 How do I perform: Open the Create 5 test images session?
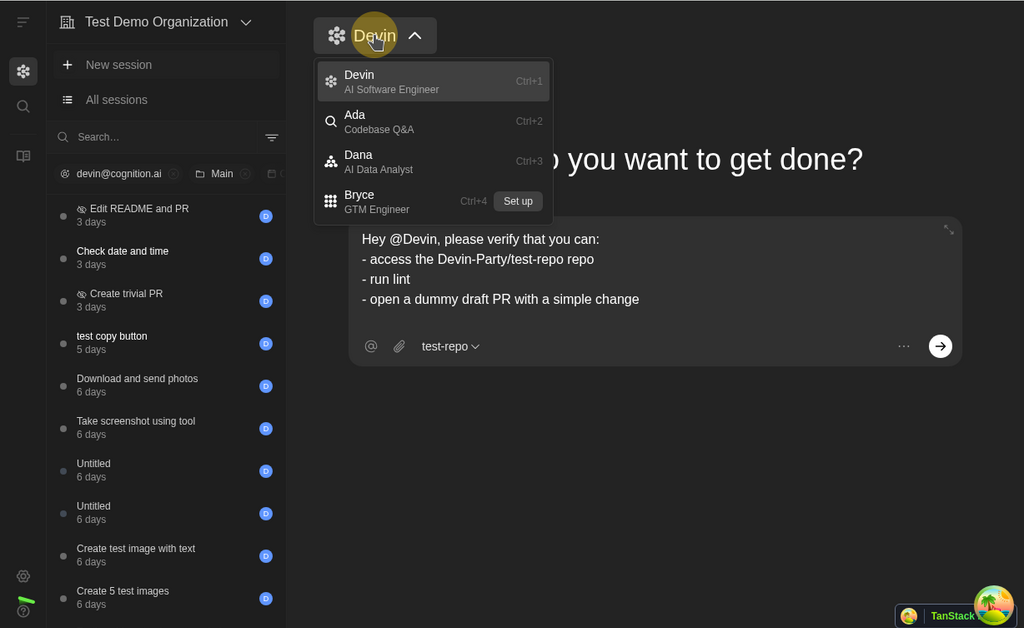[167, 597]
